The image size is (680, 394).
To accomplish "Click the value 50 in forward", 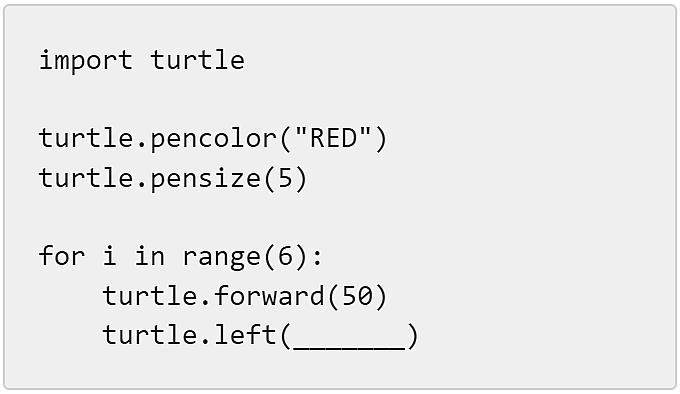I will click(357, 296).
